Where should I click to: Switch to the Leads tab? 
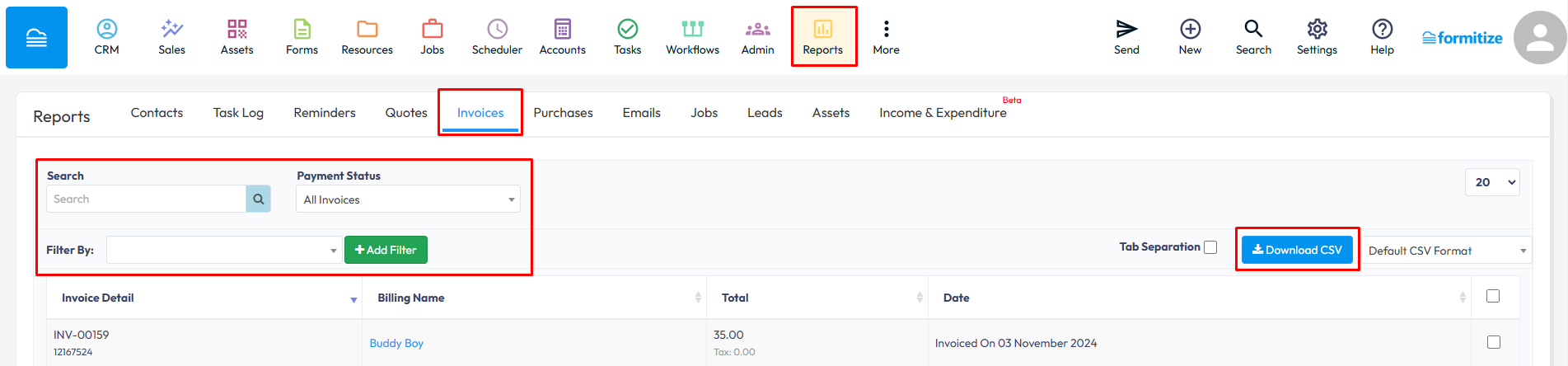[765, 113]
